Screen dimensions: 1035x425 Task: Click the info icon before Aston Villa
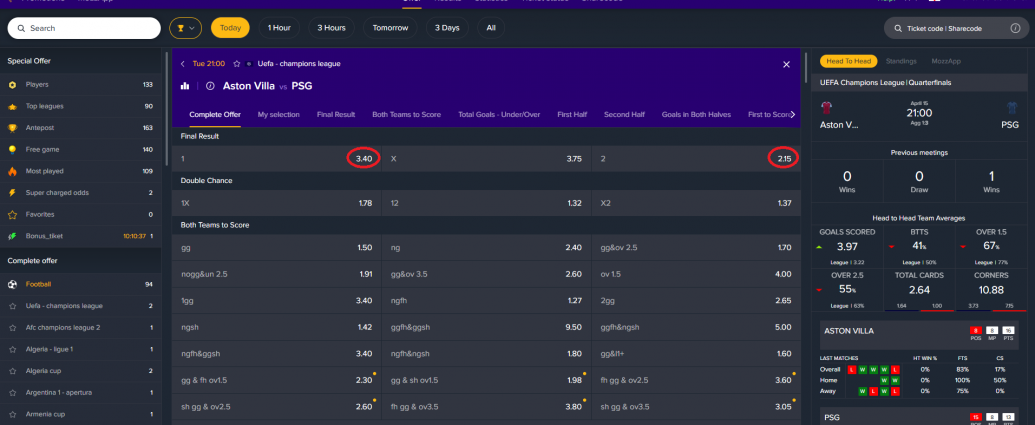[211, 86]
